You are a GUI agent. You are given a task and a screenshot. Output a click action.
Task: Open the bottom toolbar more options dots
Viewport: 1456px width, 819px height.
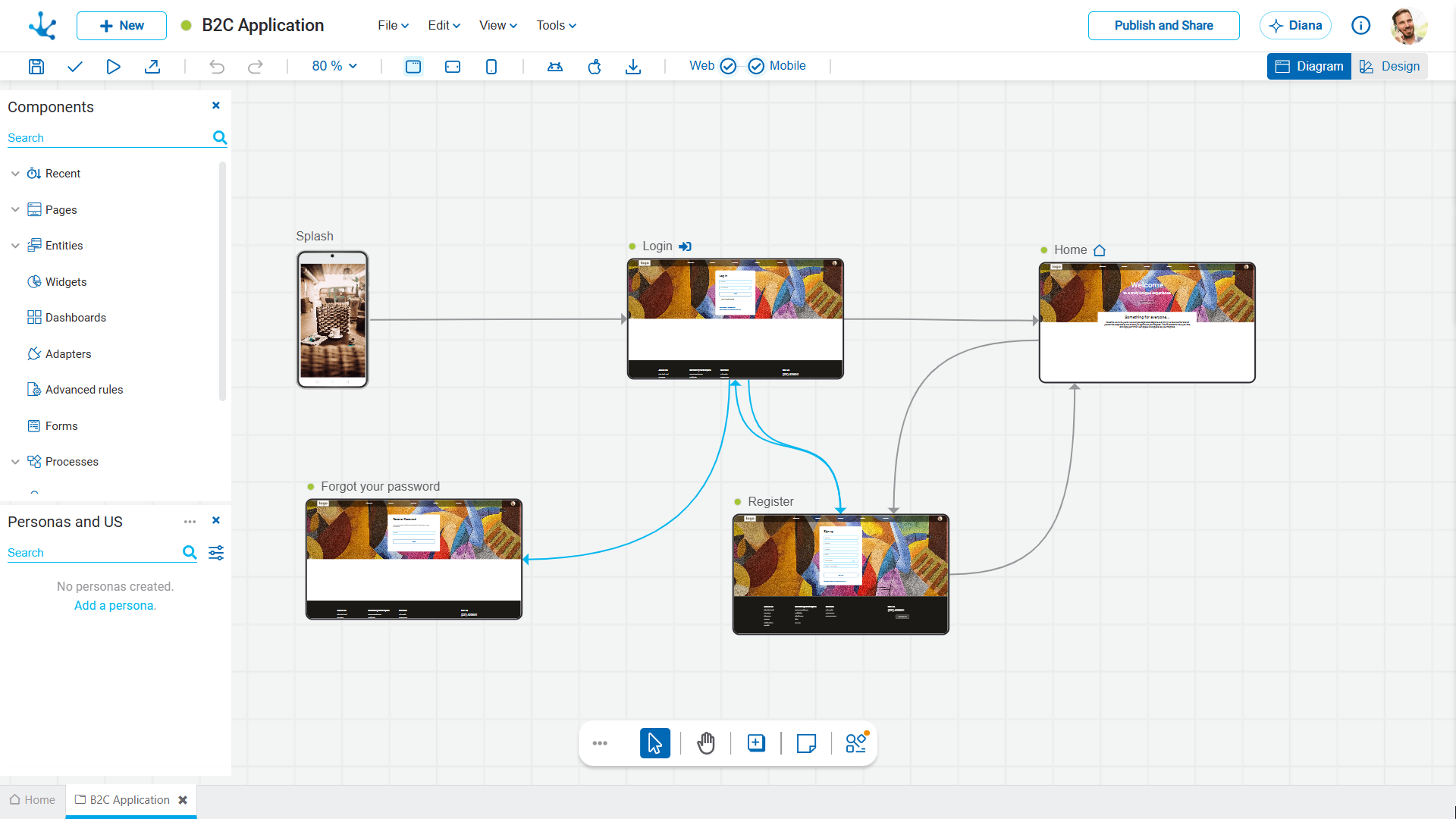[600, 743]
